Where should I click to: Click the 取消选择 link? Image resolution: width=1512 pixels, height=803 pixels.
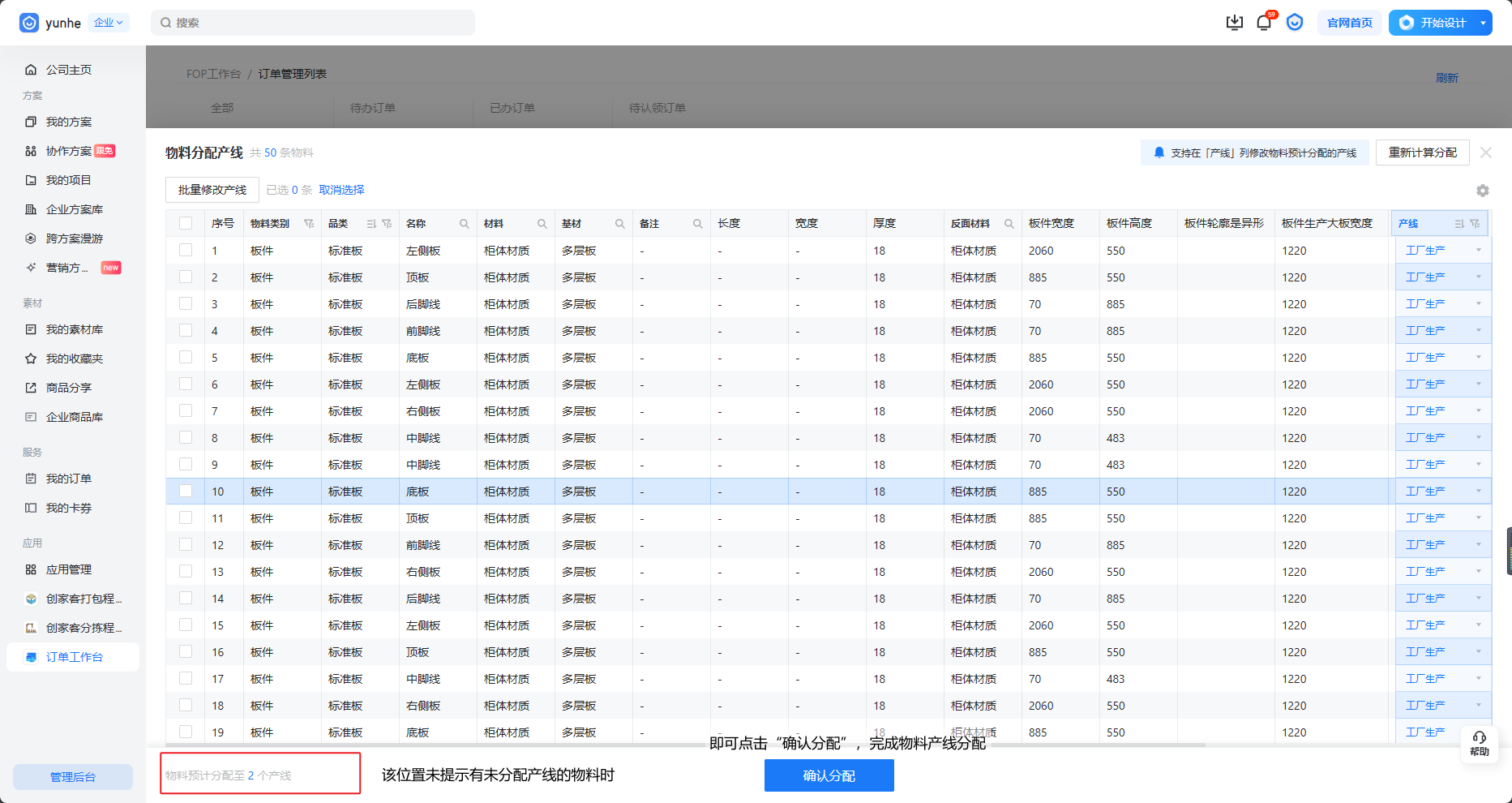pyautogui.click(x=341, y=190)
